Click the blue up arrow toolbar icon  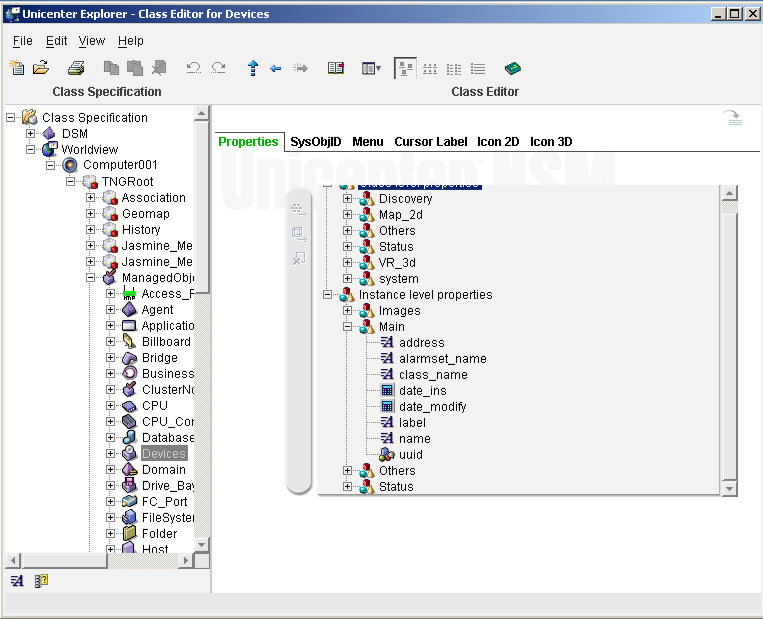click(x=252, y=68)
